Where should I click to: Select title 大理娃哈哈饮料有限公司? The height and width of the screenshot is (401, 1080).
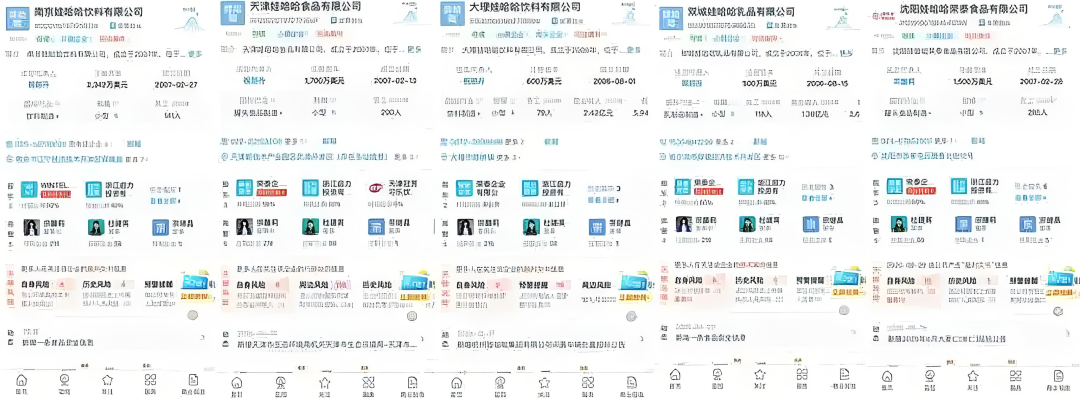click(524, 8)
